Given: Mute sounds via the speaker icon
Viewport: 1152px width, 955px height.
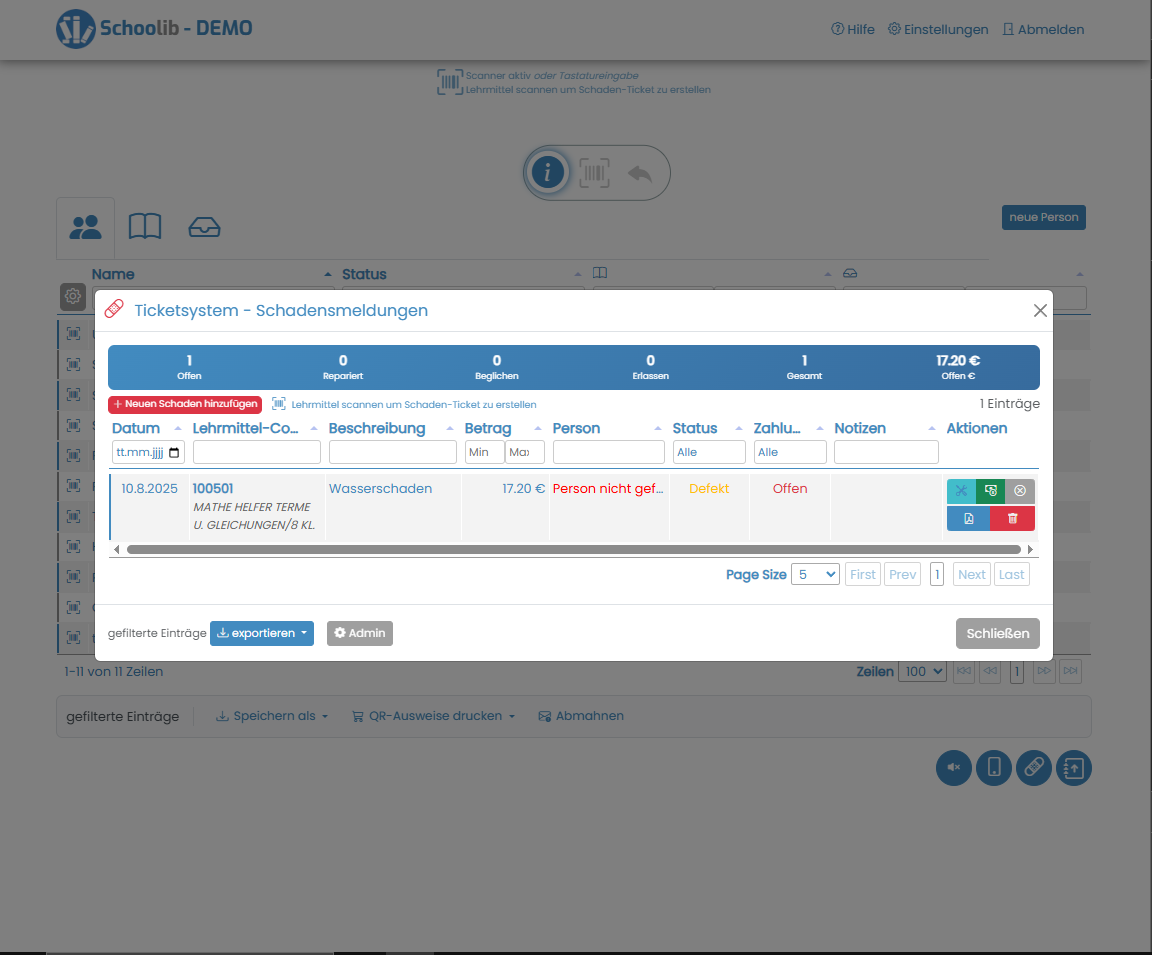Looking at the screenshot, I should 953,768.
